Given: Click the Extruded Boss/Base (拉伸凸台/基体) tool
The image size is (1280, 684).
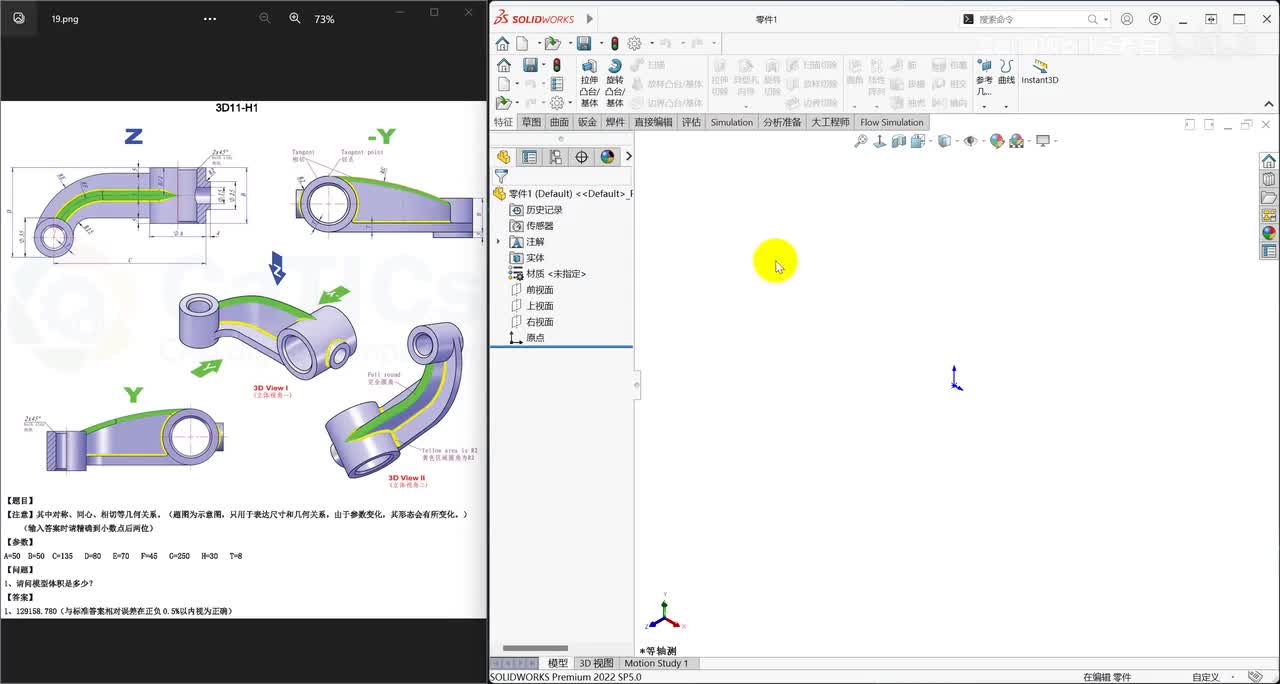Looking at the screenshot, I should pyautogui.click(x=589, y=83).
